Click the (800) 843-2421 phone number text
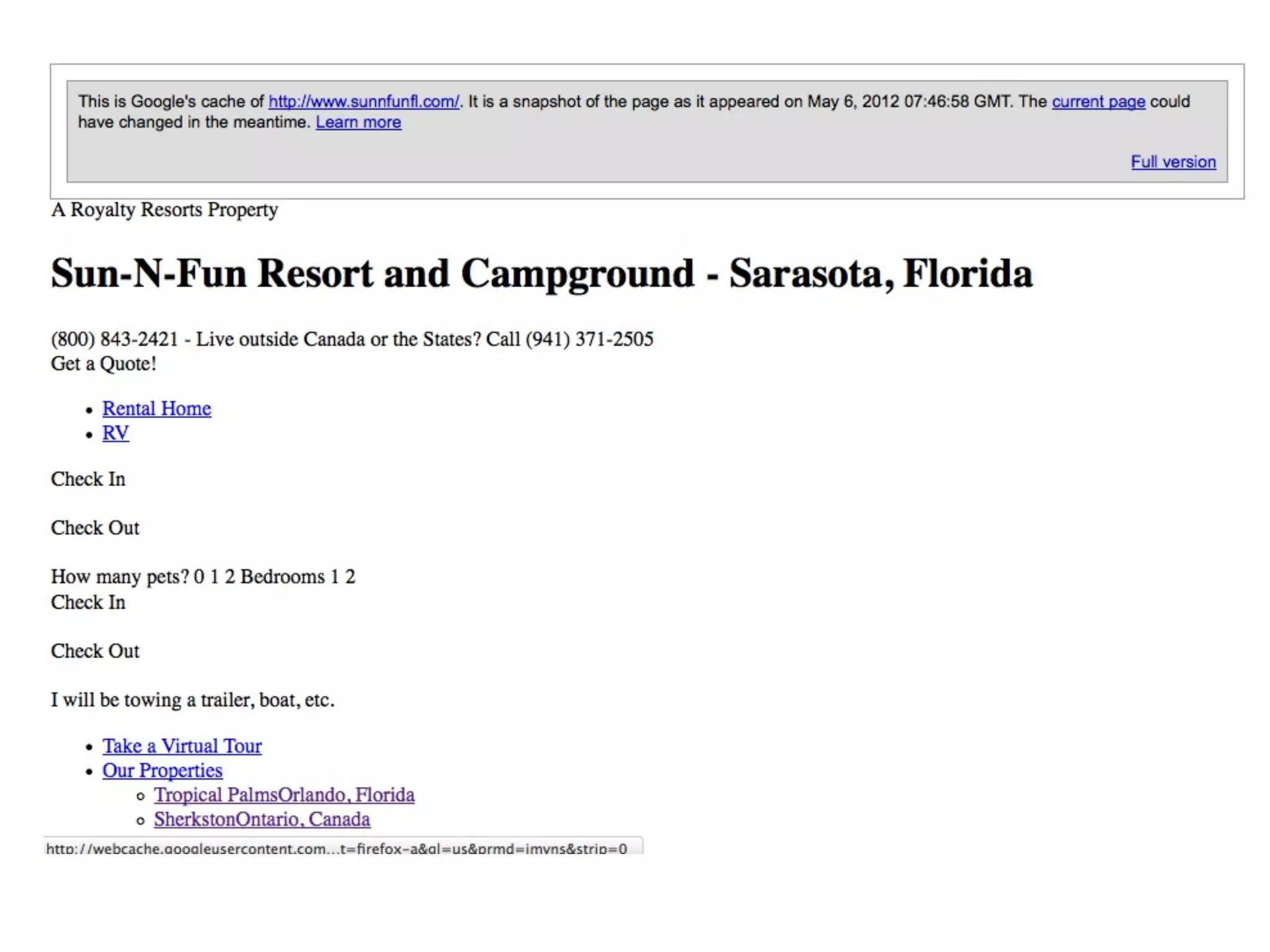 [114, 339]
